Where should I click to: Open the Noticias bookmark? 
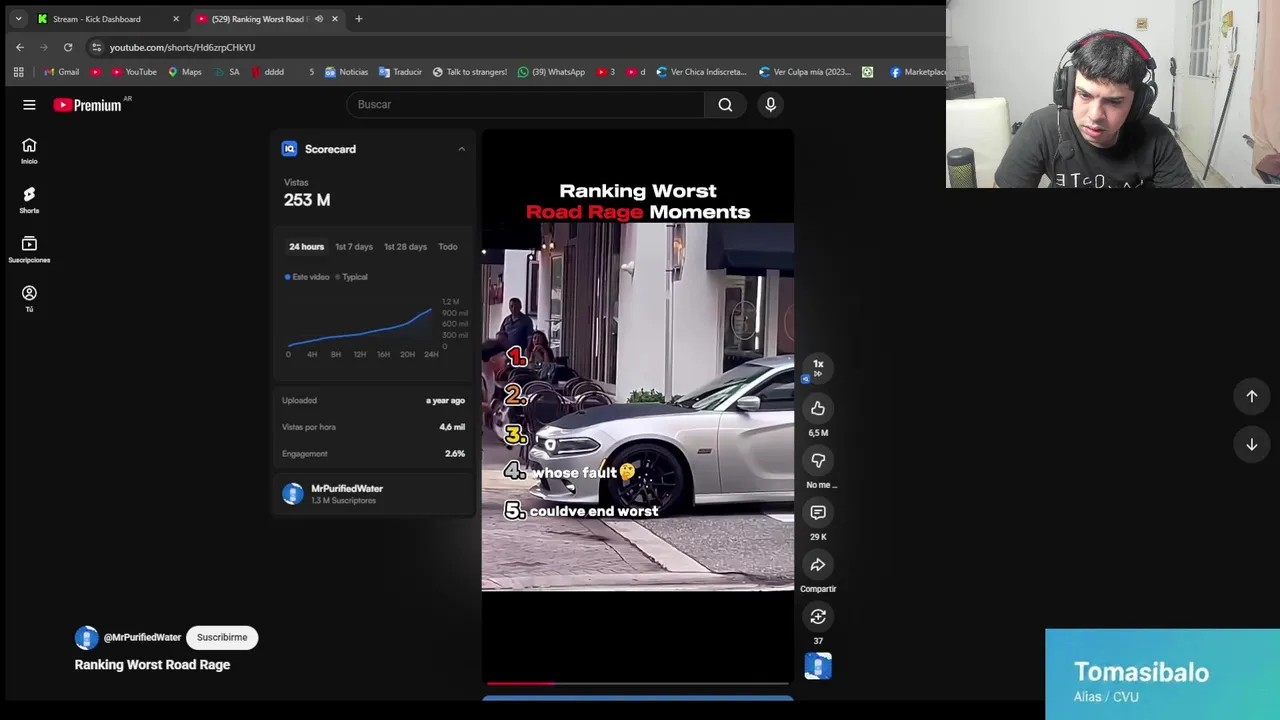pyautogui.click(x=346, y=72)
